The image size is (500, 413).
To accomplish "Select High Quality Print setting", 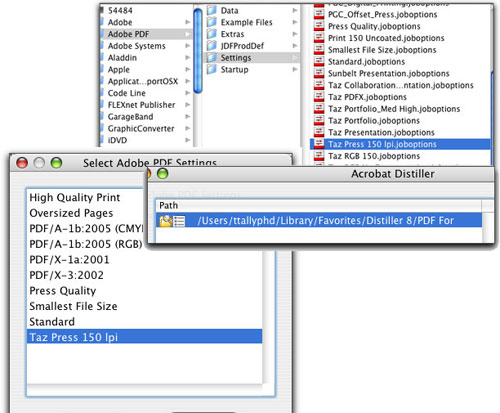I will point(75,197).
